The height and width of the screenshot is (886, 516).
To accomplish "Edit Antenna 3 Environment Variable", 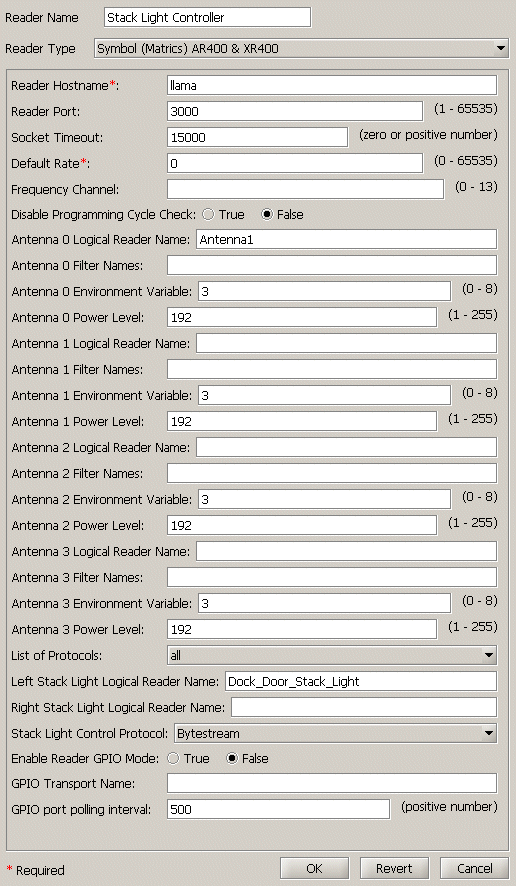I will click(x=324, y=603).
